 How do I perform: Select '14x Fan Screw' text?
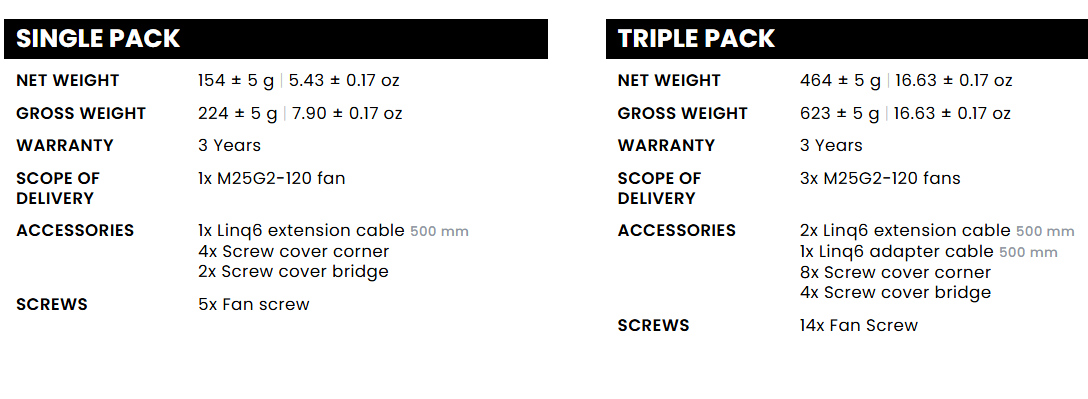pos(858,325)
